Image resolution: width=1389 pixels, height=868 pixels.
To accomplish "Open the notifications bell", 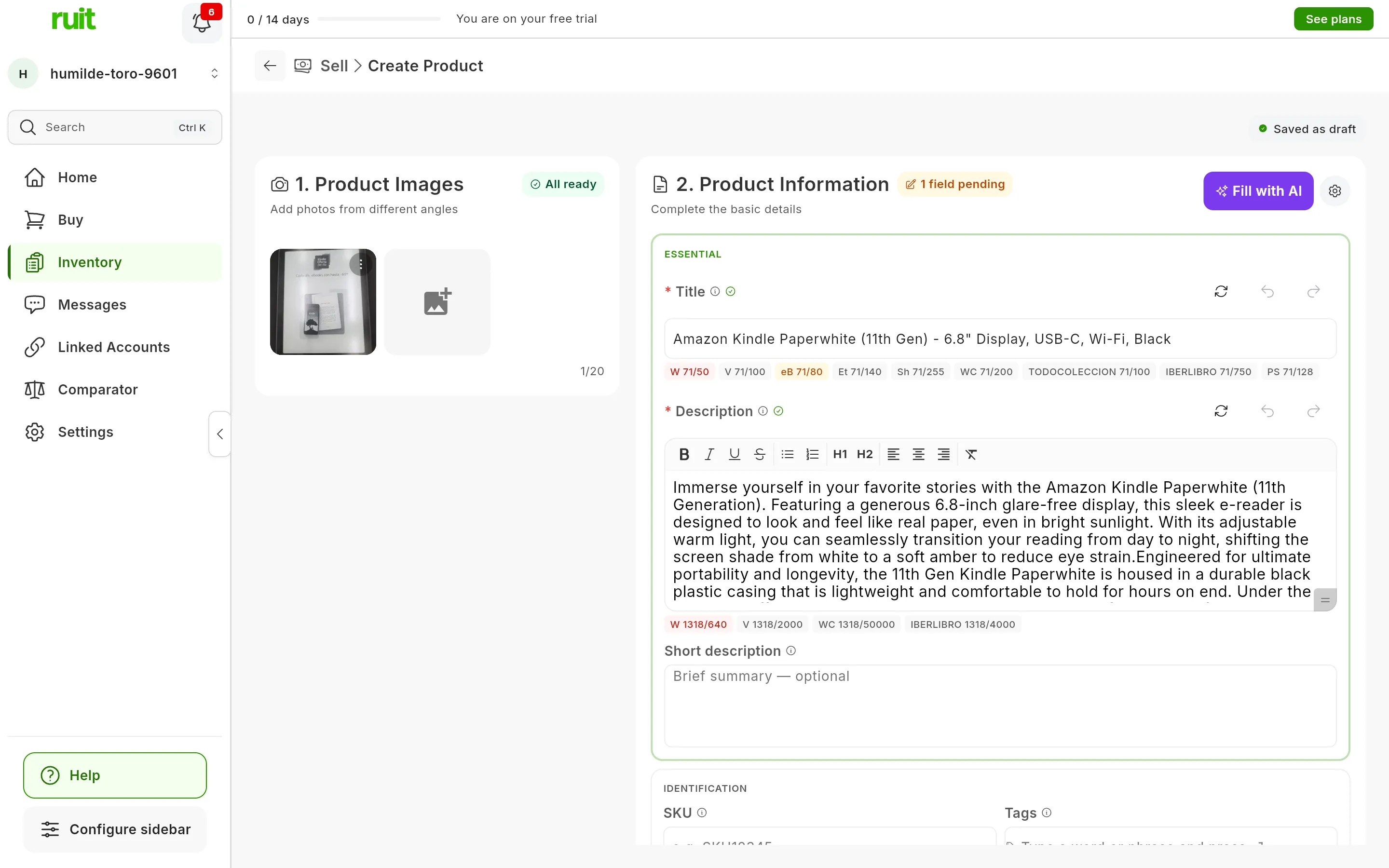I will 202,22.
